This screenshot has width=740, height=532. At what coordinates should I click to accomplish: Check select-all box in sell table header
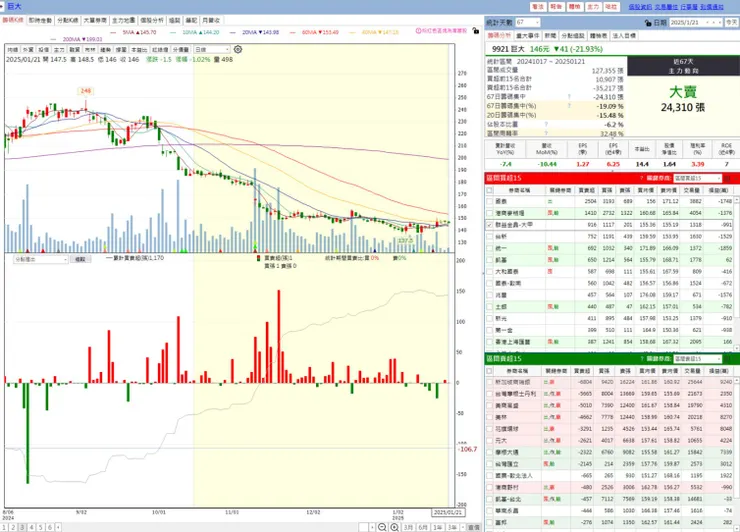click(x=489, y=371)
